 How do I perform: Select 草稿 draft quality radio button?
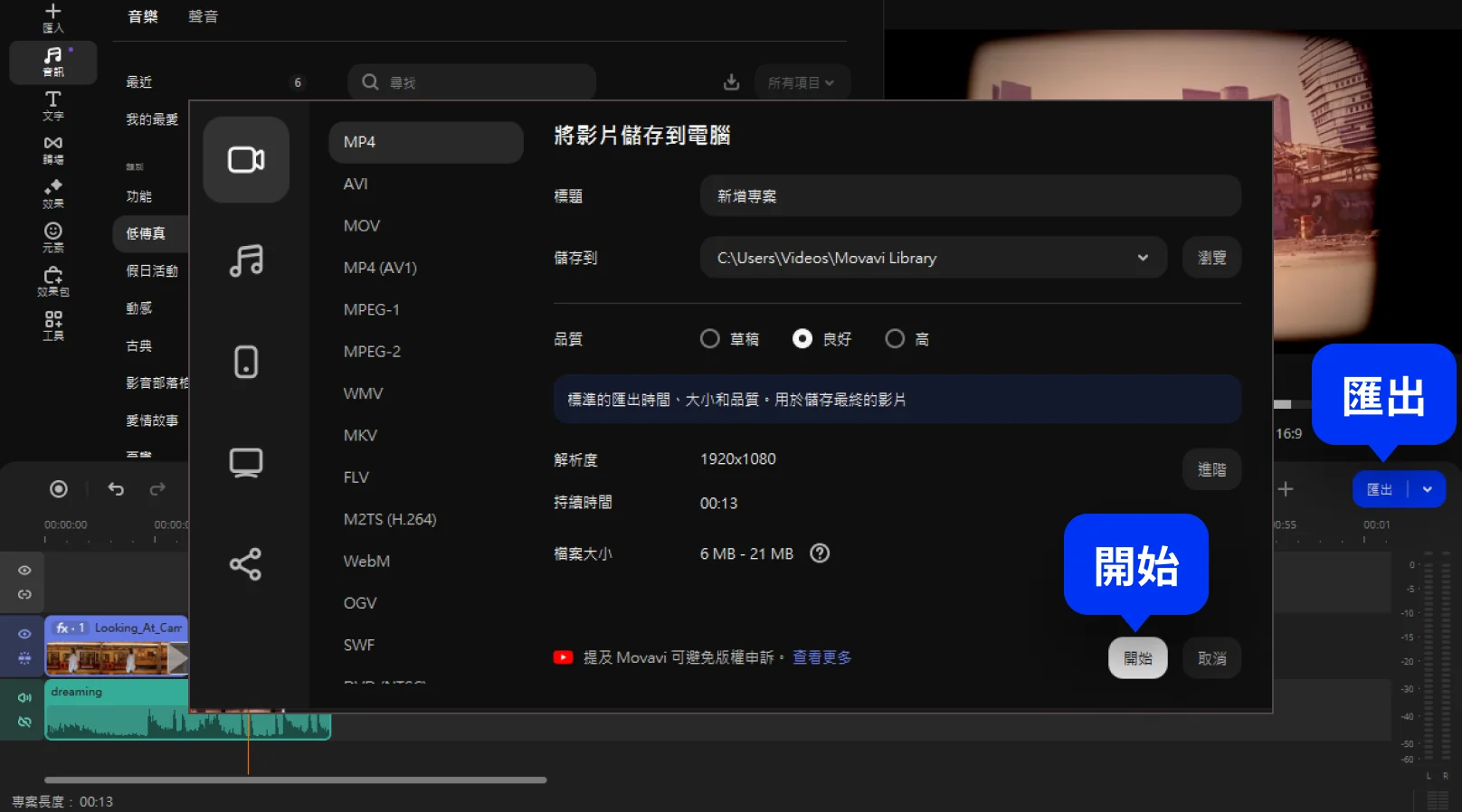[x=710, y=339]
